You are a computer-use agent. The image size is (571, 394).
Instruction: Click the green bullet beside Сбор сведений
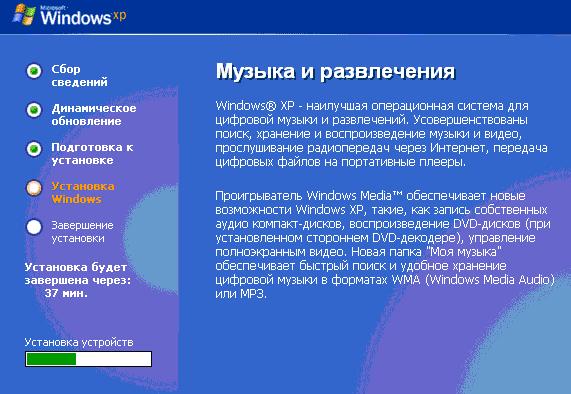(34, 71)
